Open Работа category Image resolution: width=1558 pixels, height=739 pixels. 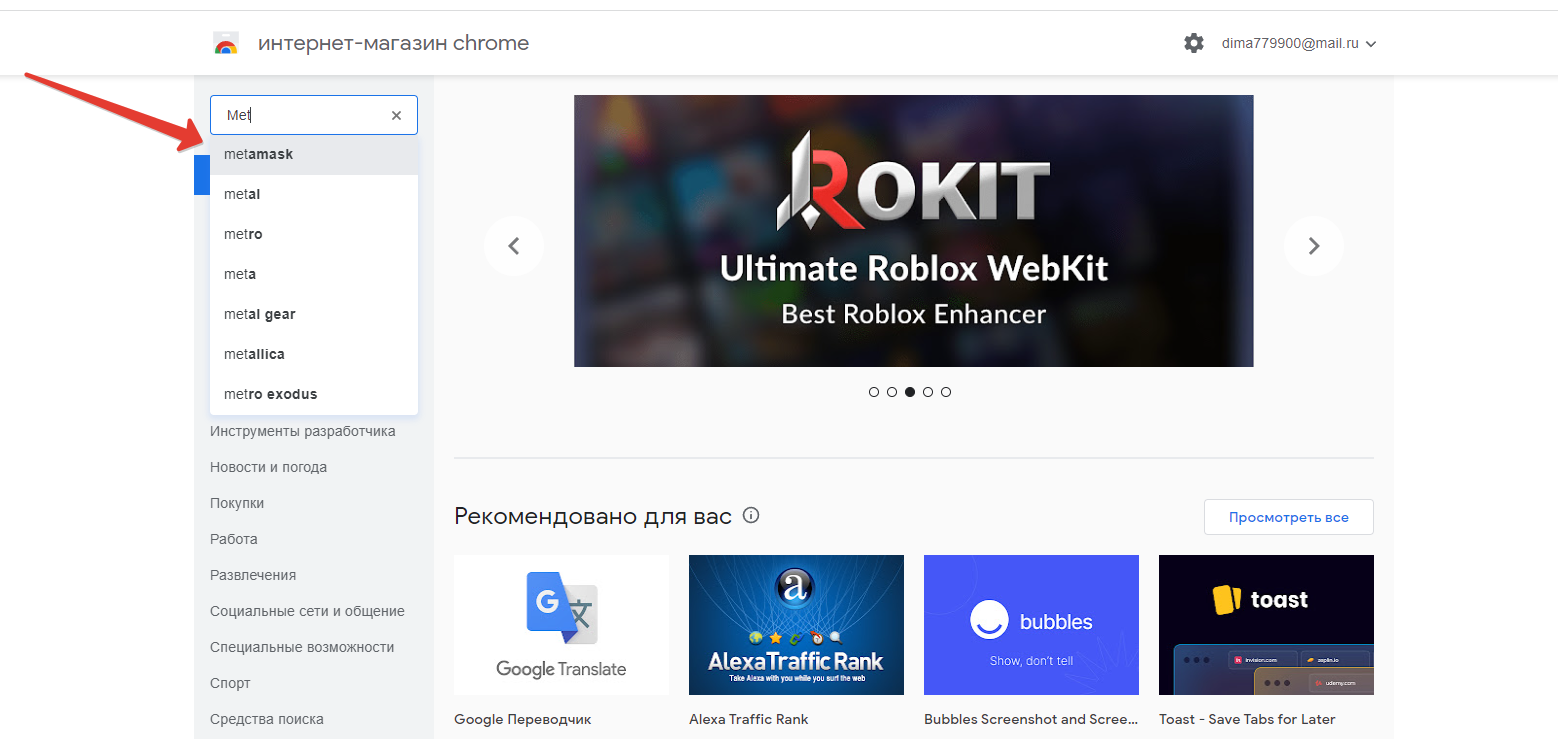(234, 539)
